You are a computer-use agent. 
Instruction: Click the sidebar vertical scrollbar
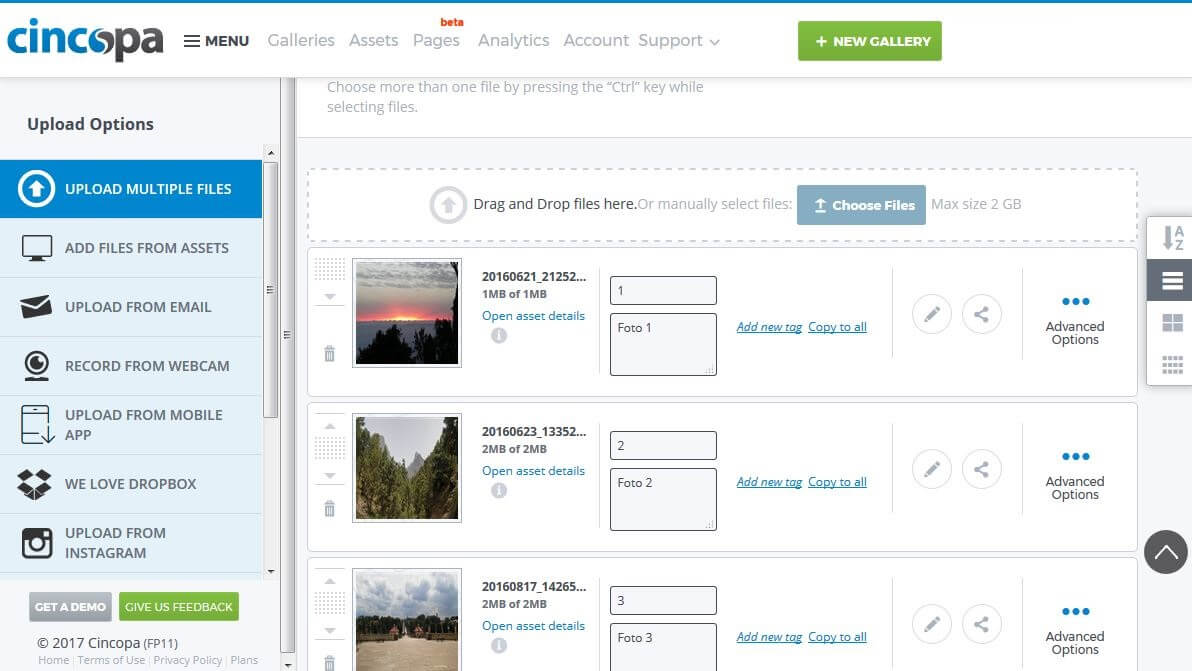pyautogui.click(x=270, y=290)
